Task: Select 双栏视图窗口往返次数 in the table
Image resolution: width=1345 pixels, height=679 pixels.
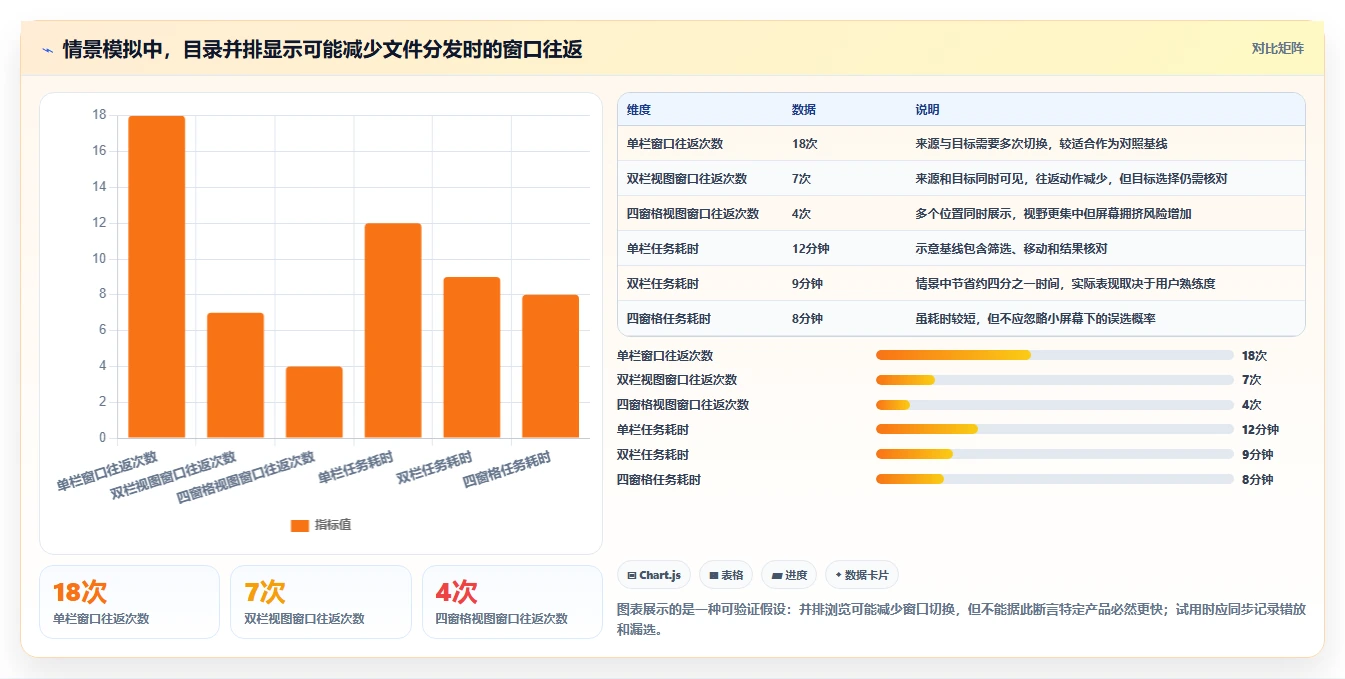Action: click(687, 179)
